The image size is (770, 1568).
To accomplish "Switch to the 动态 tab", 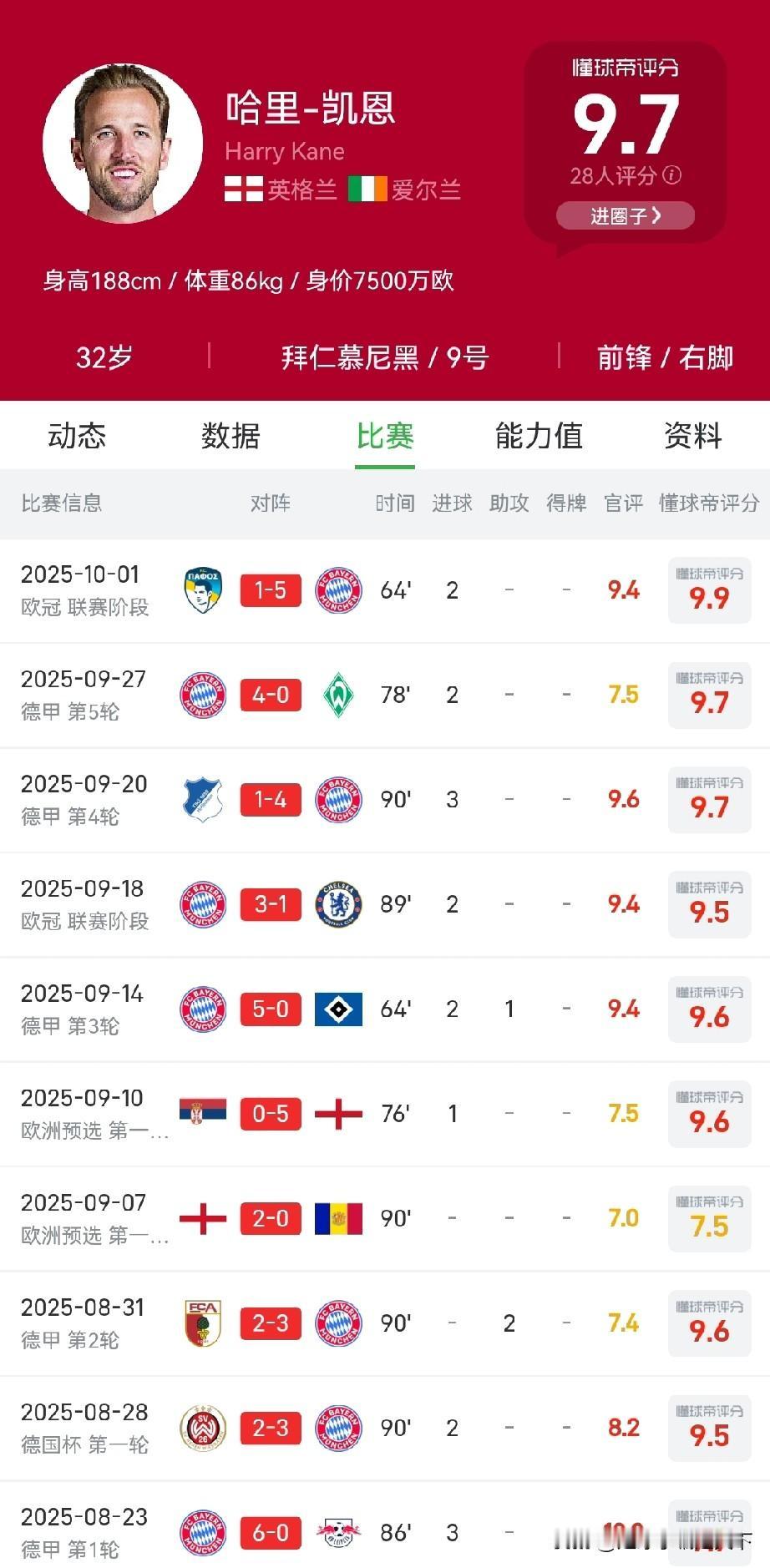I will (x=77, y=436).
